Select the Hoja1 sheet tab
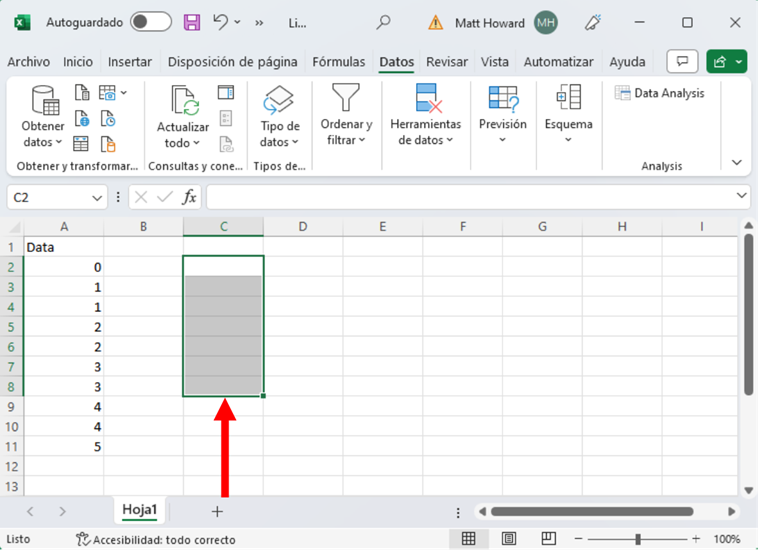Screen dimensions: 758x550 [x=140, y=510]
